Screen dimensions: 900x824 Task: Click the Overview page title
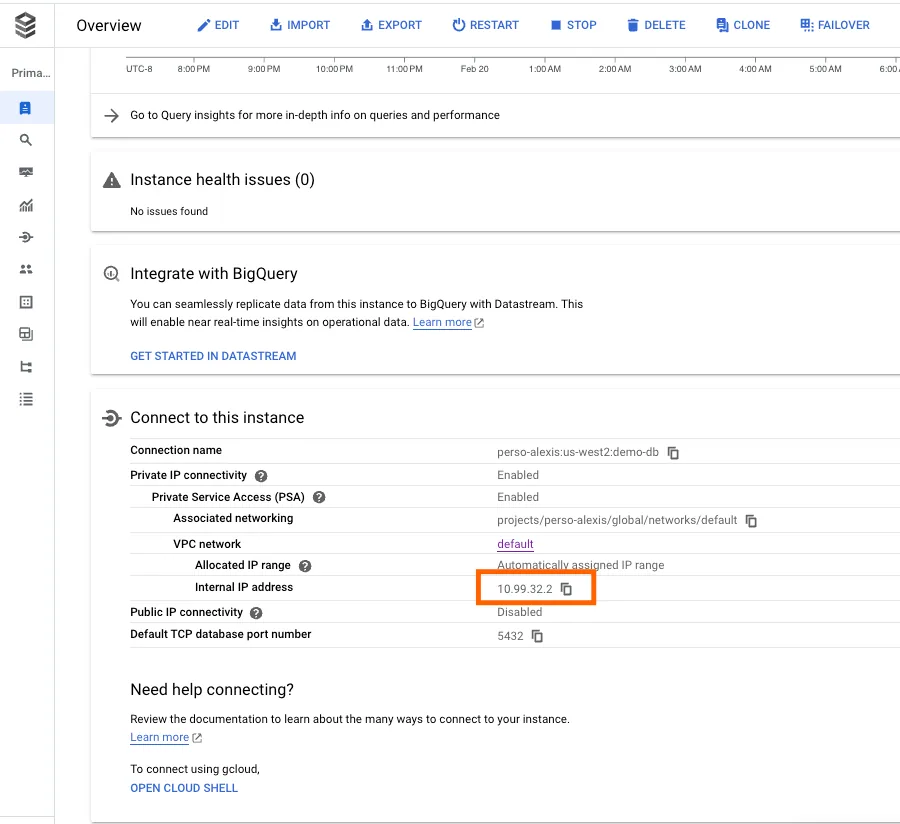pos(108,25)
